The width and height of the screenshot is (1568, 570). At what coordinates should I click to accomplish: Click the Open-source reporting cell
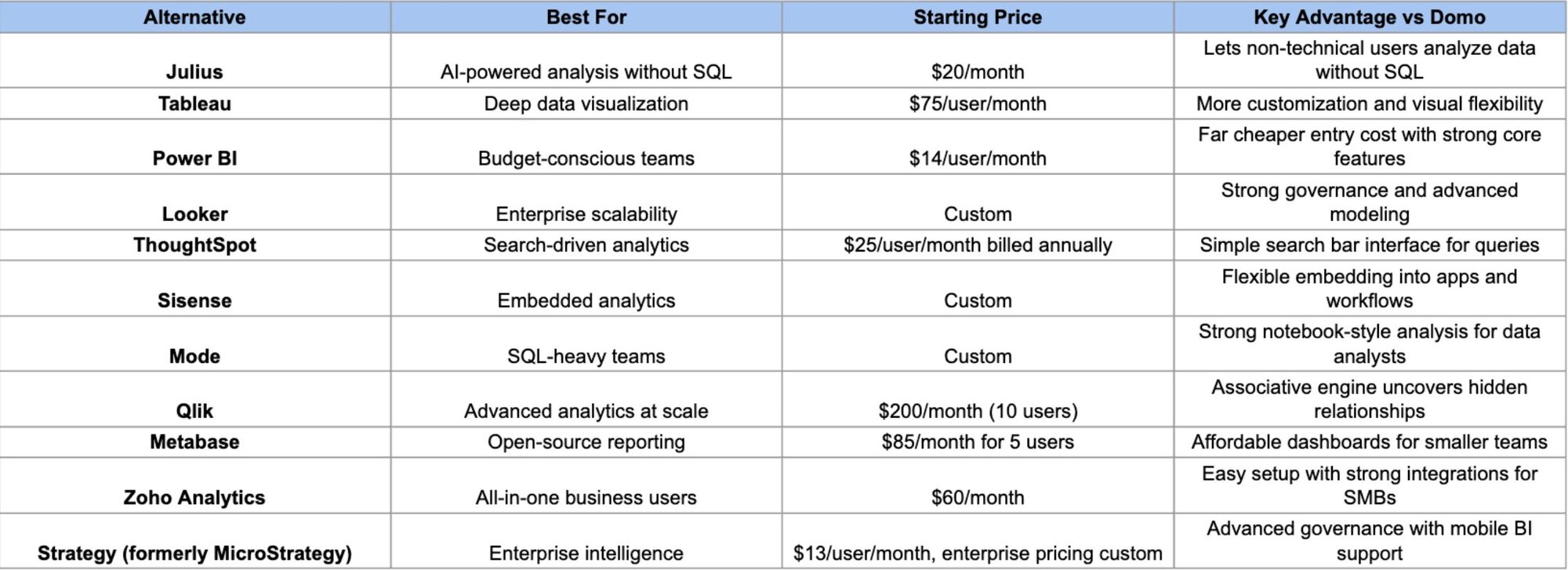(586, 442)
